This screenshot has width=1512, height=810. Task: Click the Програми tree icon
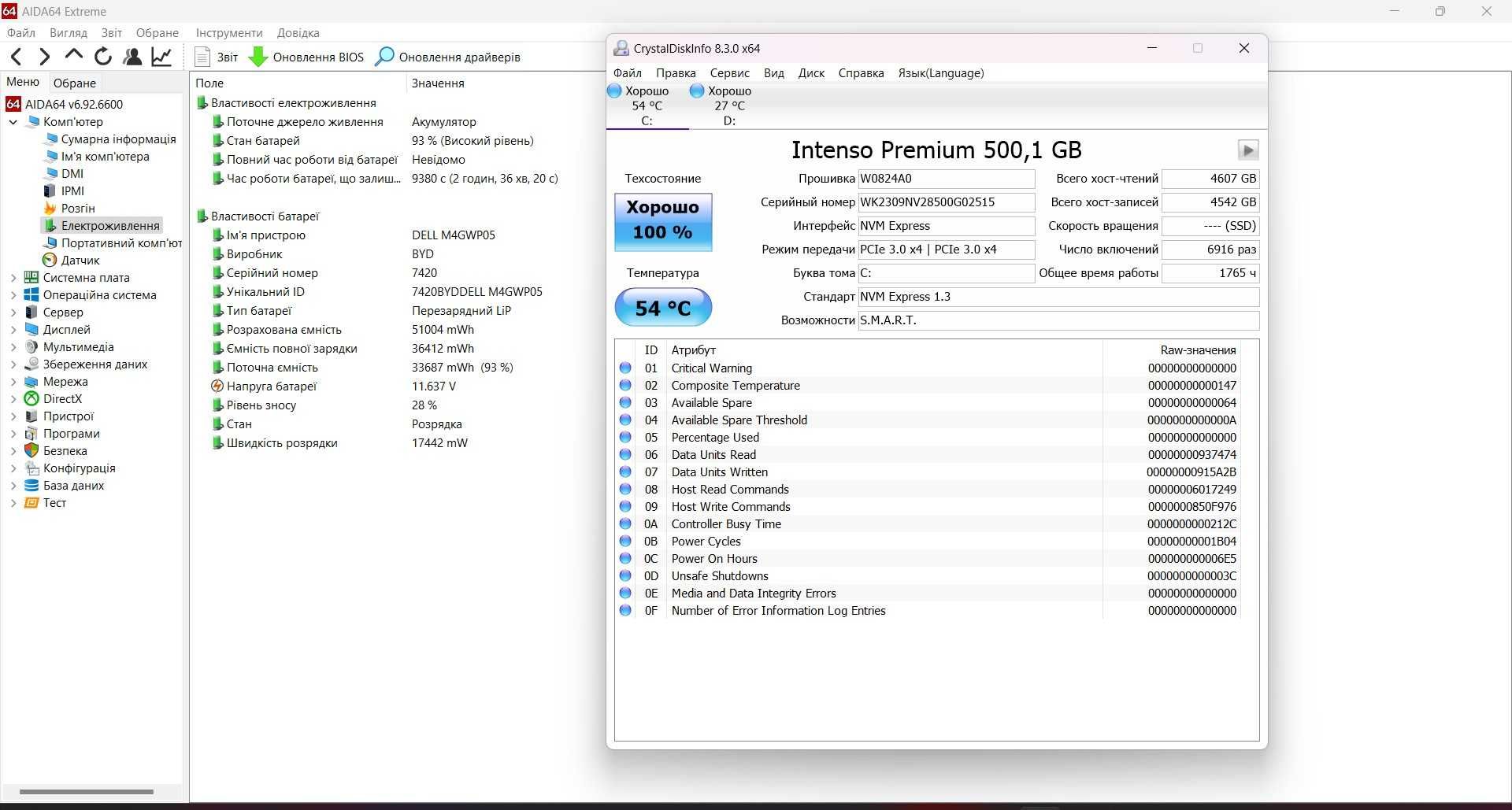click(x=31, y=434)
